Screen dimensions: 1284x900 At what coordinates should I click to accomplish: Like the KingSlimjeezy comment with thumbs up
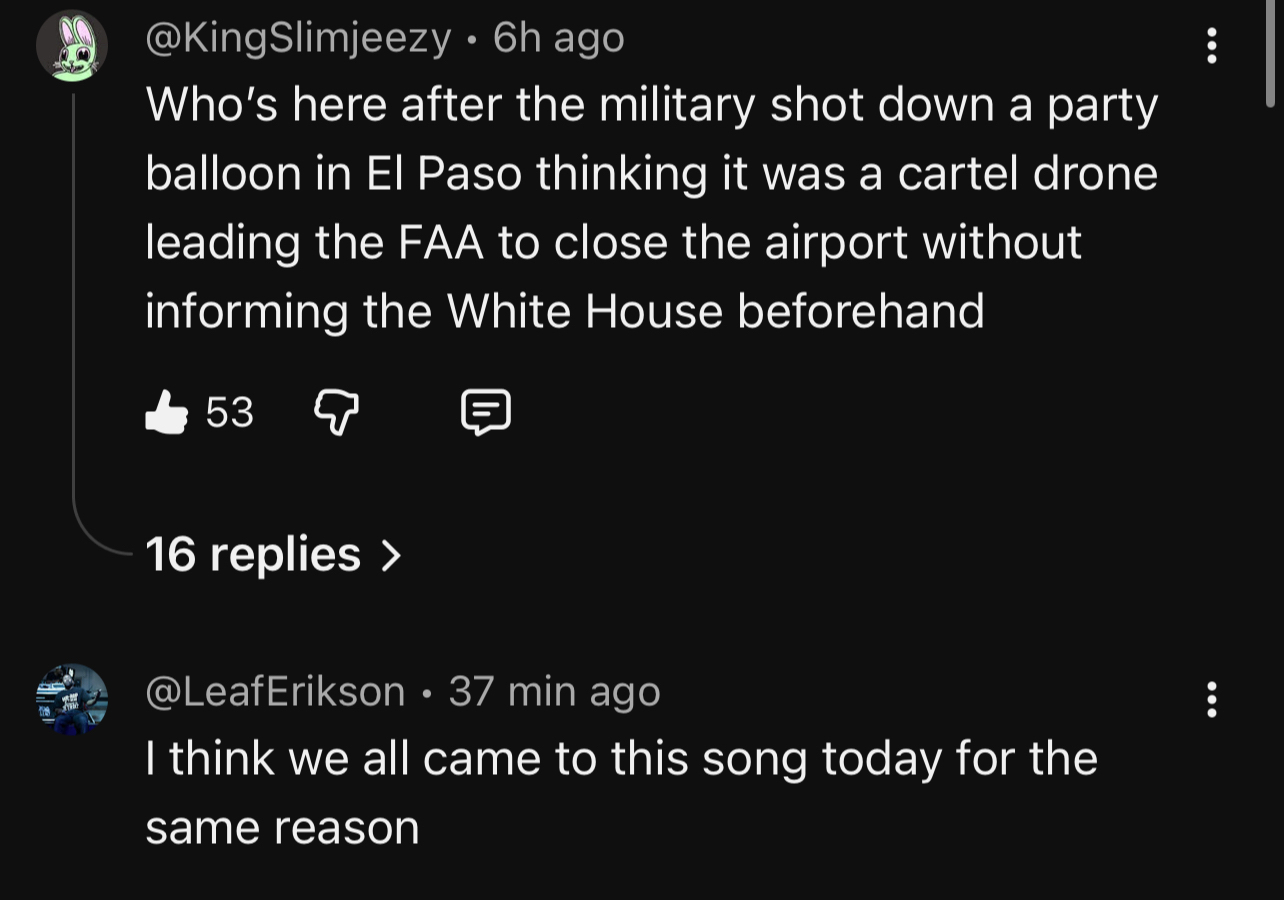click(167, 412)
